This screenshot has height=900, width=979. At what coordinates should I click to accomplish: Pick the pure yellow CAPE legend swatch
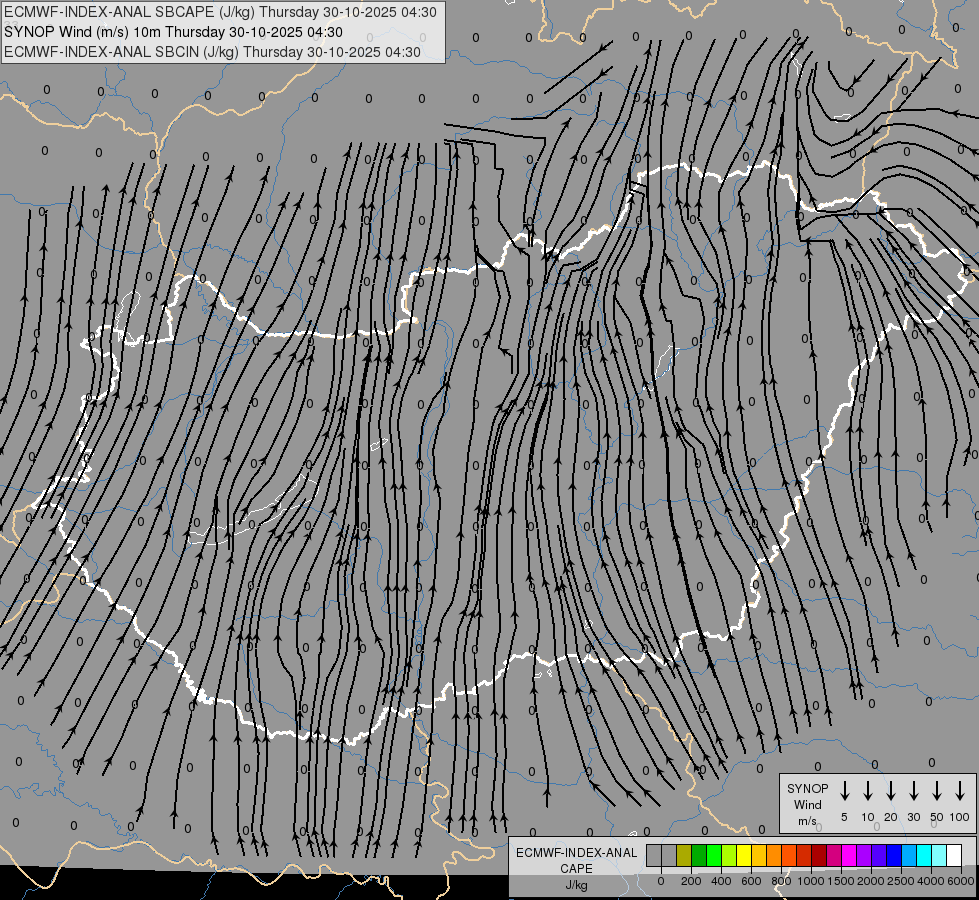[744, 855]
